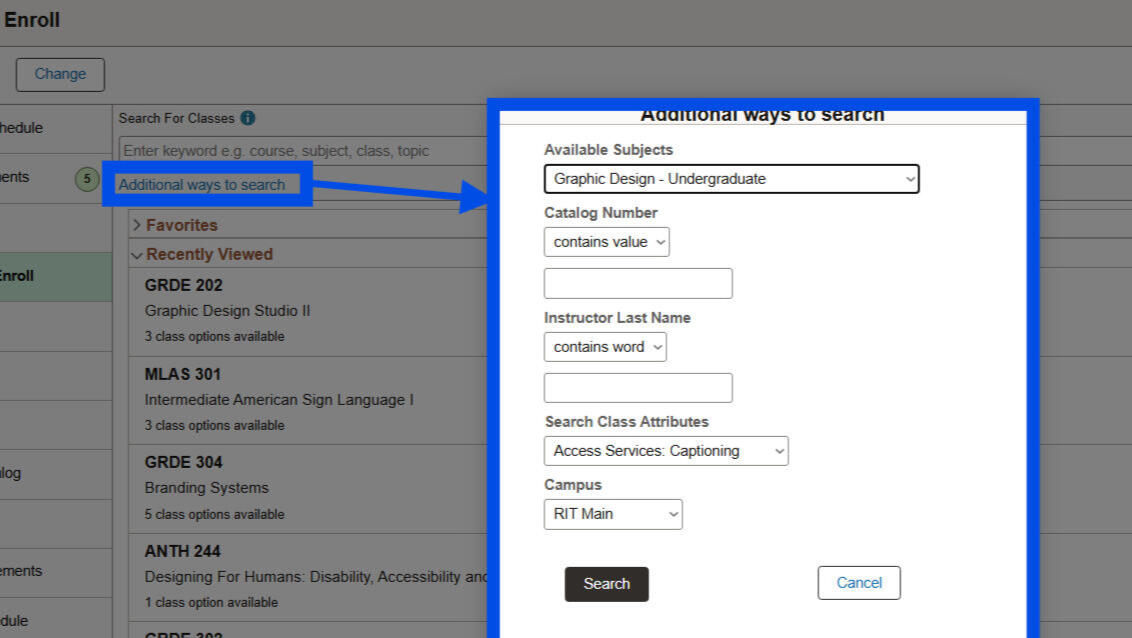Open the GRDE 304 Branding Systems course
The height and width of the screenshot is (638, 1132).
point(309,489)
